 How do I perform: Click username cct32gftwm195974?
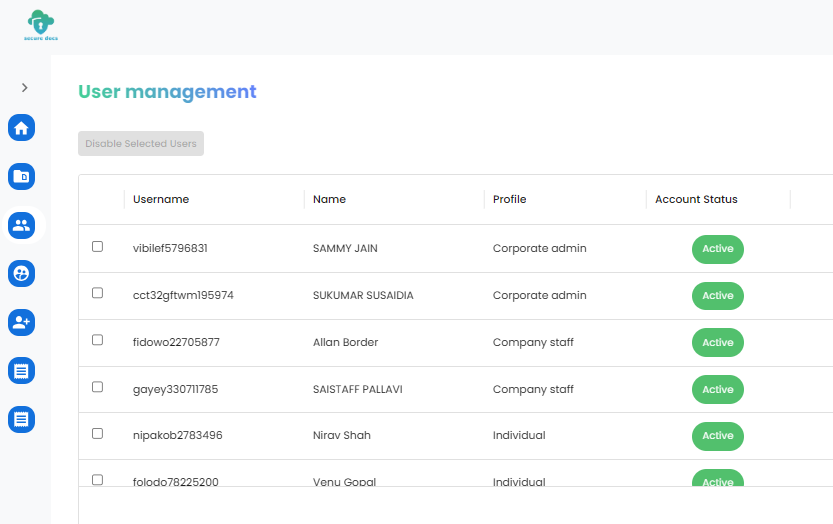point(183,295)
